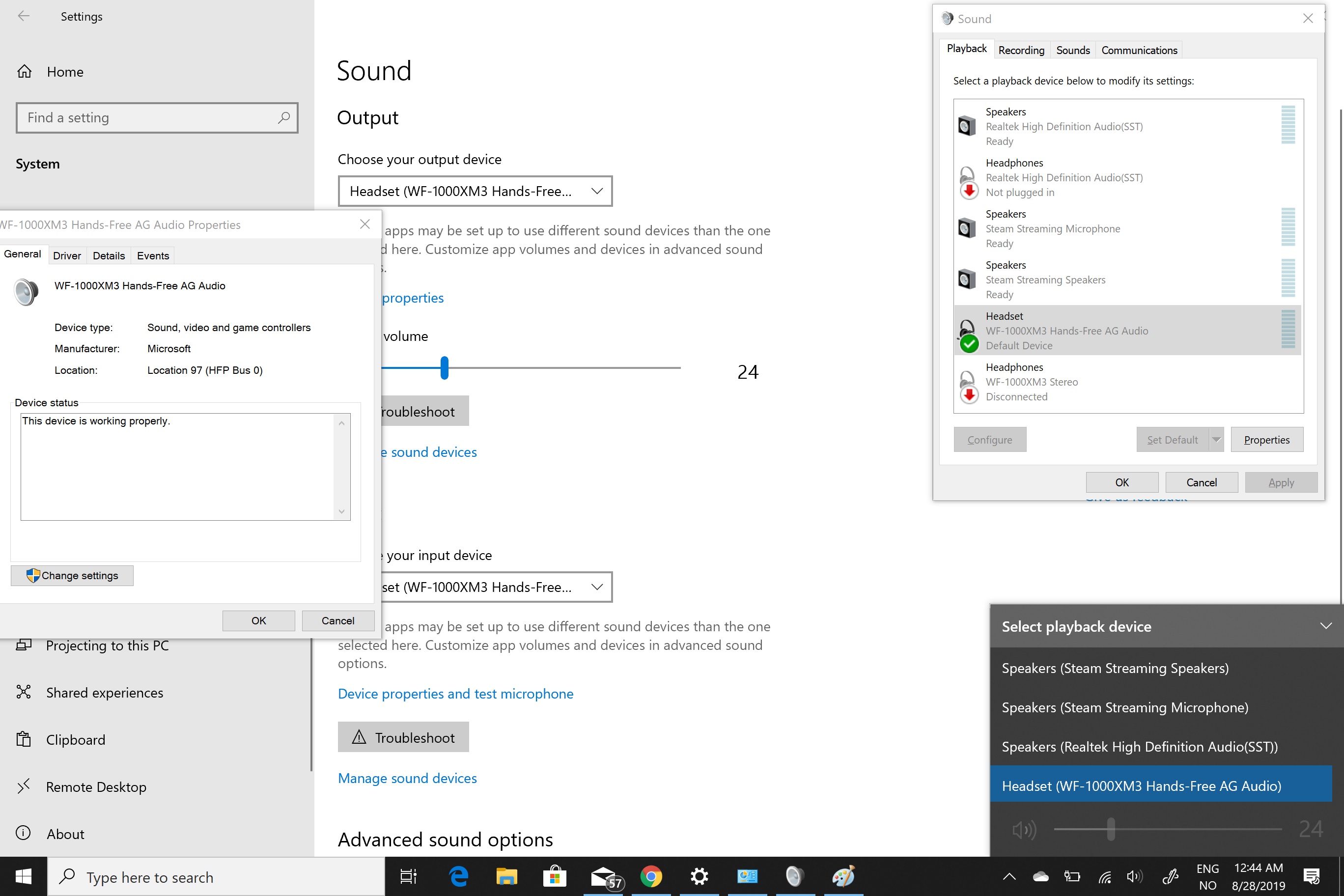Click Device status scrollbar down arrow
1344x896 pixels.
click(x=341, y=512)
